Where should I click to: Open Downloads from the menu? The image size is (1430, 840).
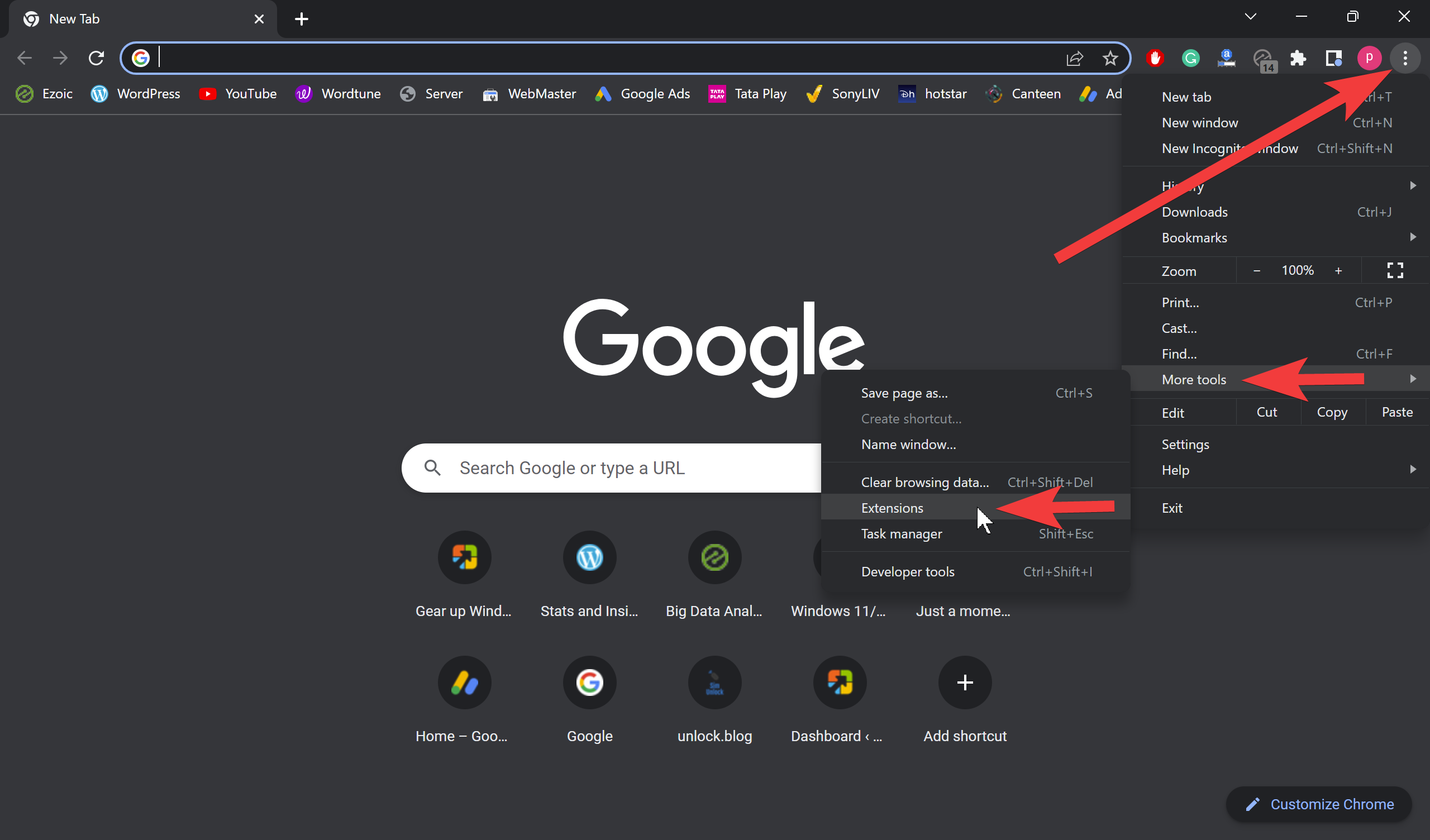1276,212
